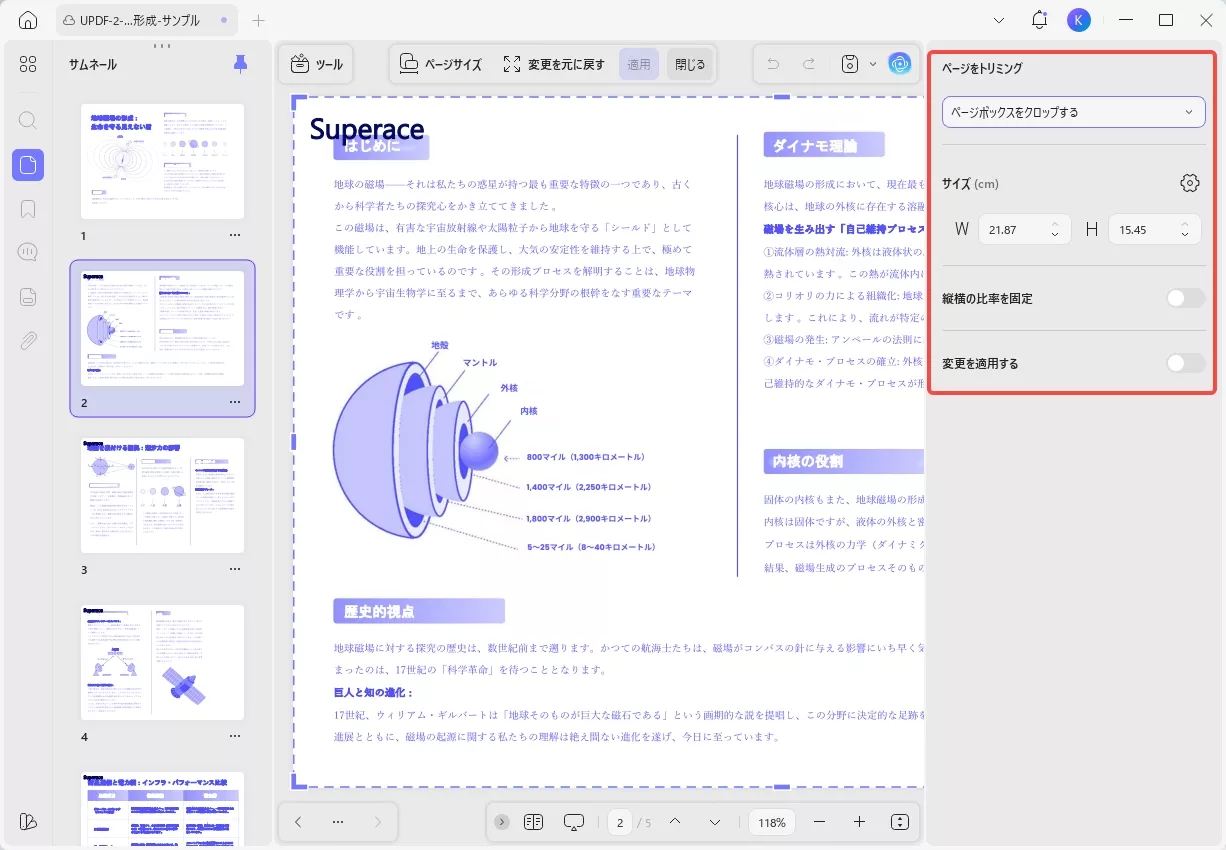Open a new tab with plus icon

click(x=258, y=20)
